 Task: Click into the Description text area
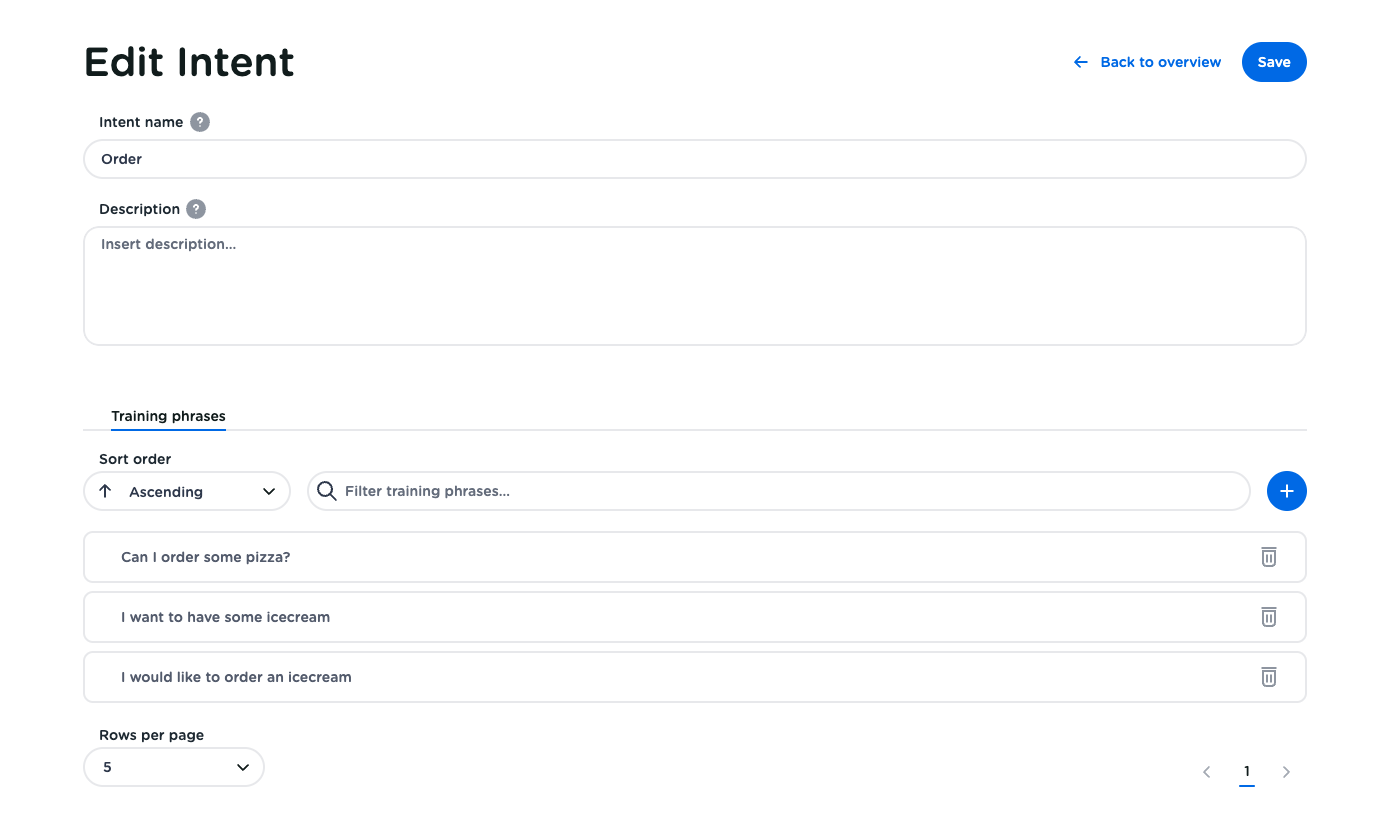(694, 285)
